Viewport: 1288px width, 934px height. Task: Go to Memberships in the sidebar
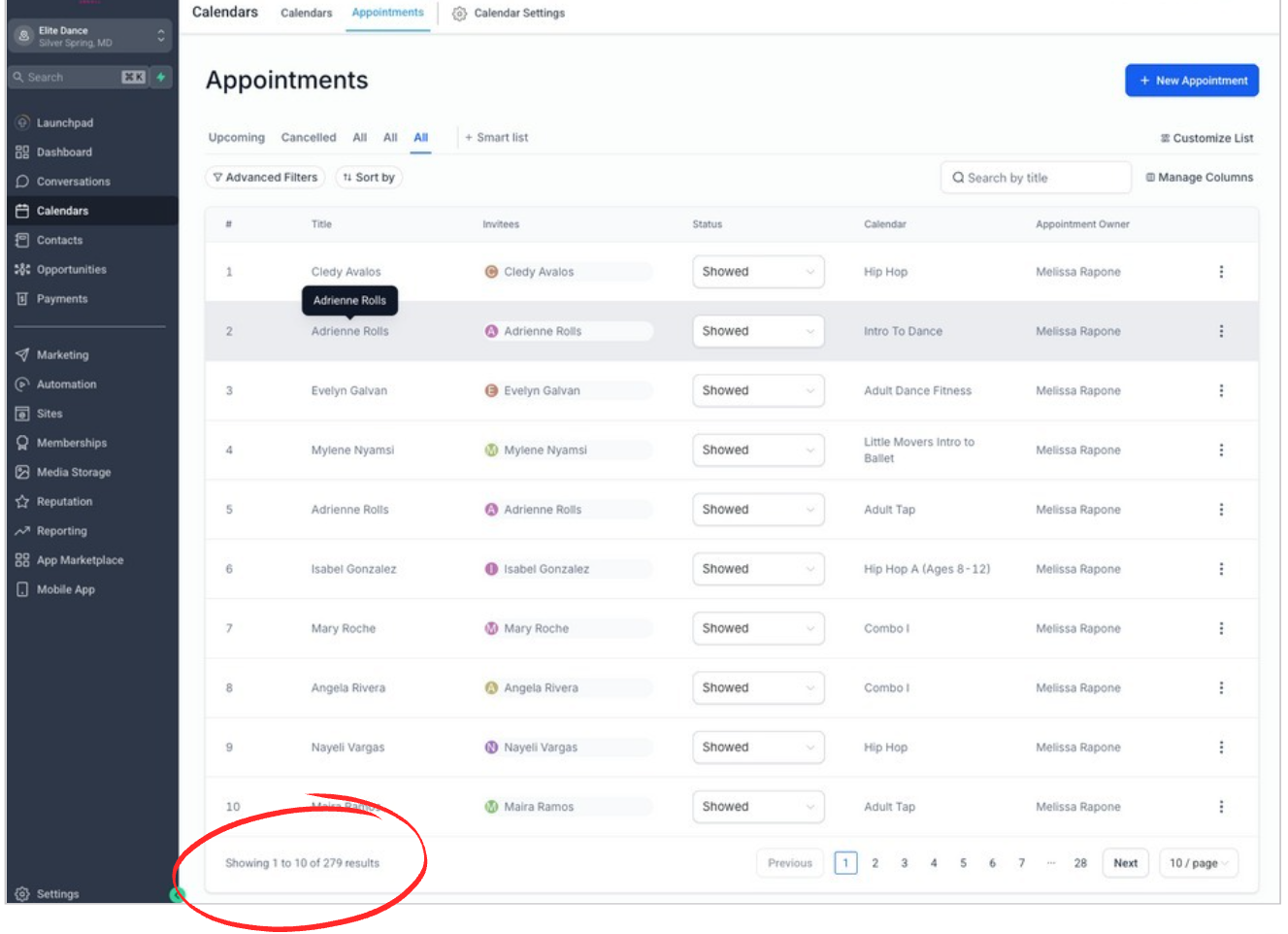click(x=72, y=443)
